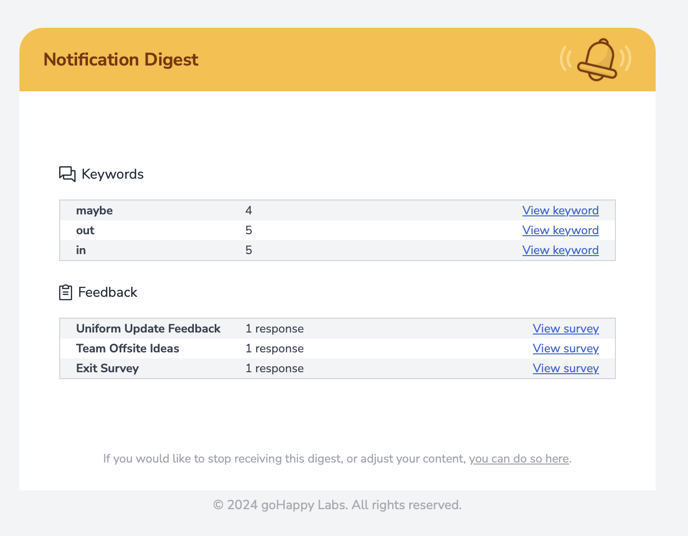This screenshot has height=536, width=688.
Task: View survey for Exit Survey
Action: click(x=566, y=368)
